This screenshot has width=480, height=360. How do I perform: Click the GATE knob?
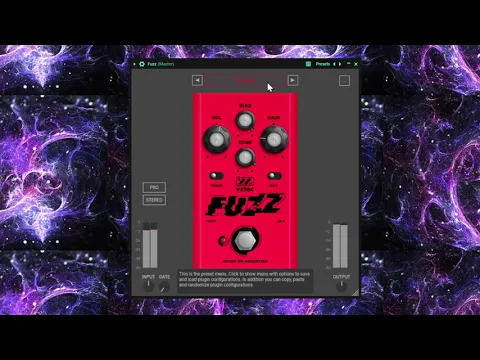tap(164, 287)
